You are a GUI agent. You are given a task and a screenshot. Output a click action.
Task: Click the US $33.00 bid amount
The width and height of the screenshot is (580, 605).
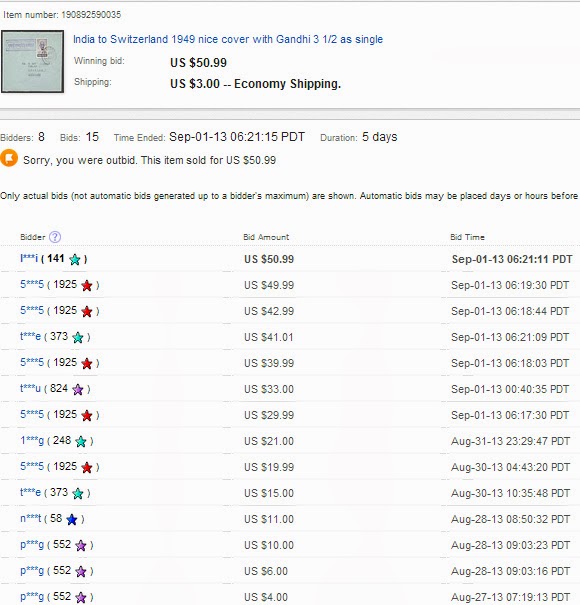(x=269, y=389)
